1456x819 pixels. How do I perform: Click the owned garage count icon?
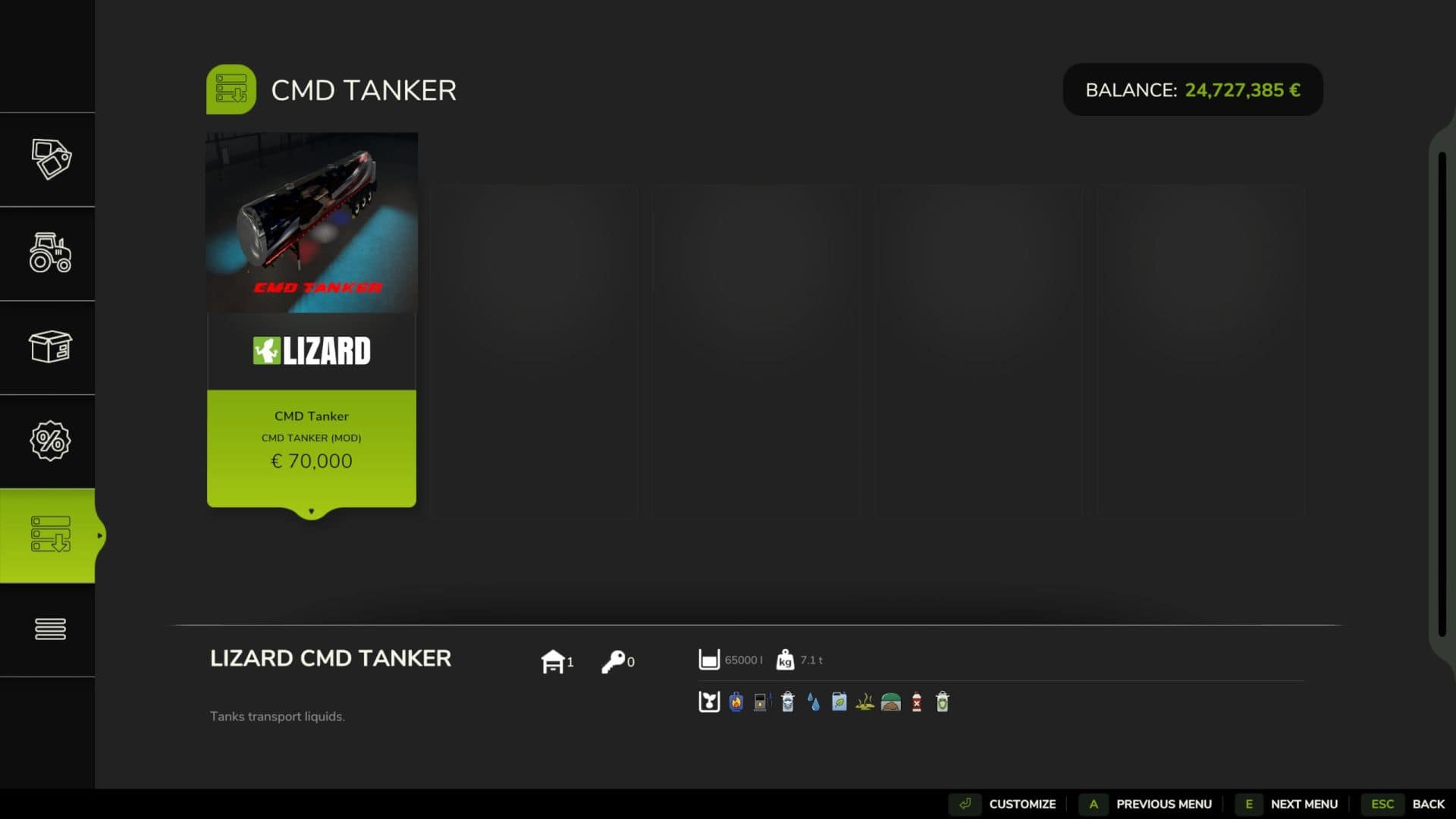coord(553,661)
